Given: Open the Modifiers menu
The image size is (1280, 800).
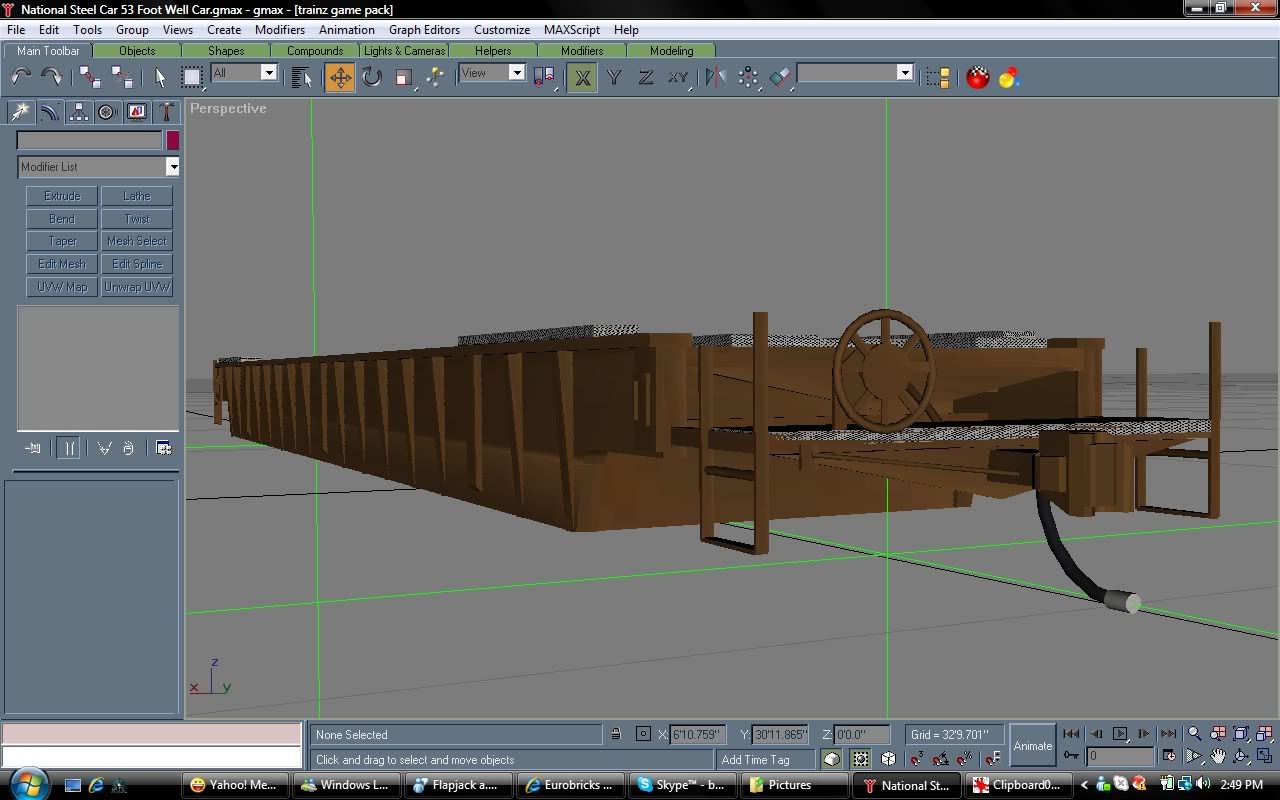Looking at the screenshot, I should [279, 30].
